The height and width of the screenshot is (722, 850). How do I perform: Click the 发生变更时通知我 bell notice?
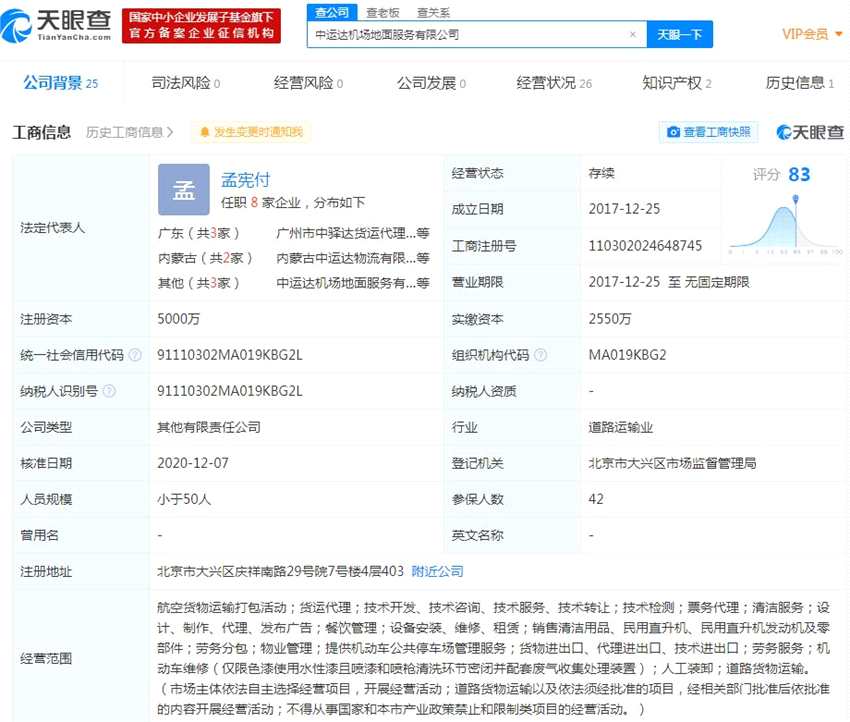251,132
